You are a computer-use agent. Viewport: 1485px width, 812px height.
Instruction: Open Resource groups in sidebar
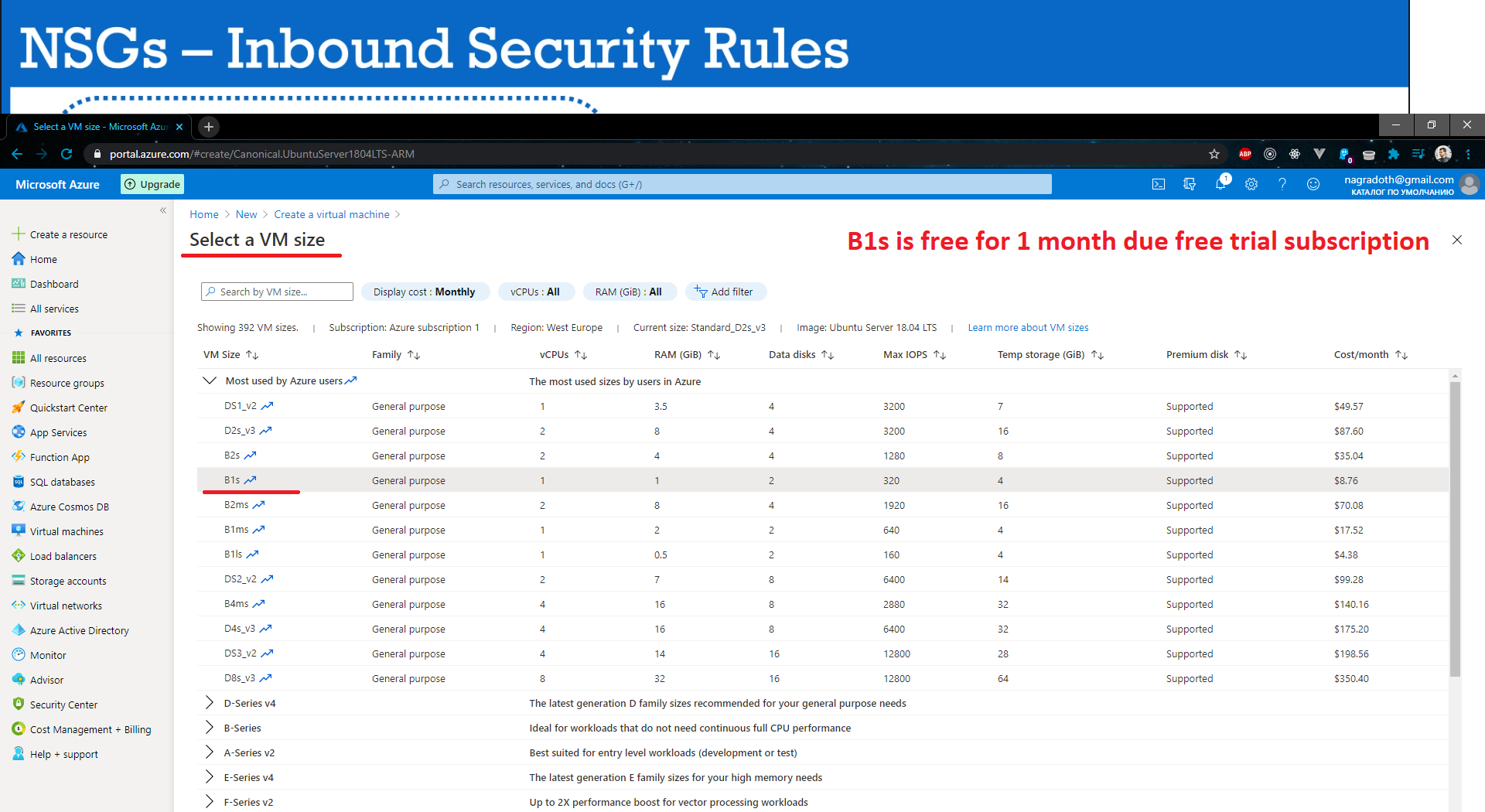[67, 383]
